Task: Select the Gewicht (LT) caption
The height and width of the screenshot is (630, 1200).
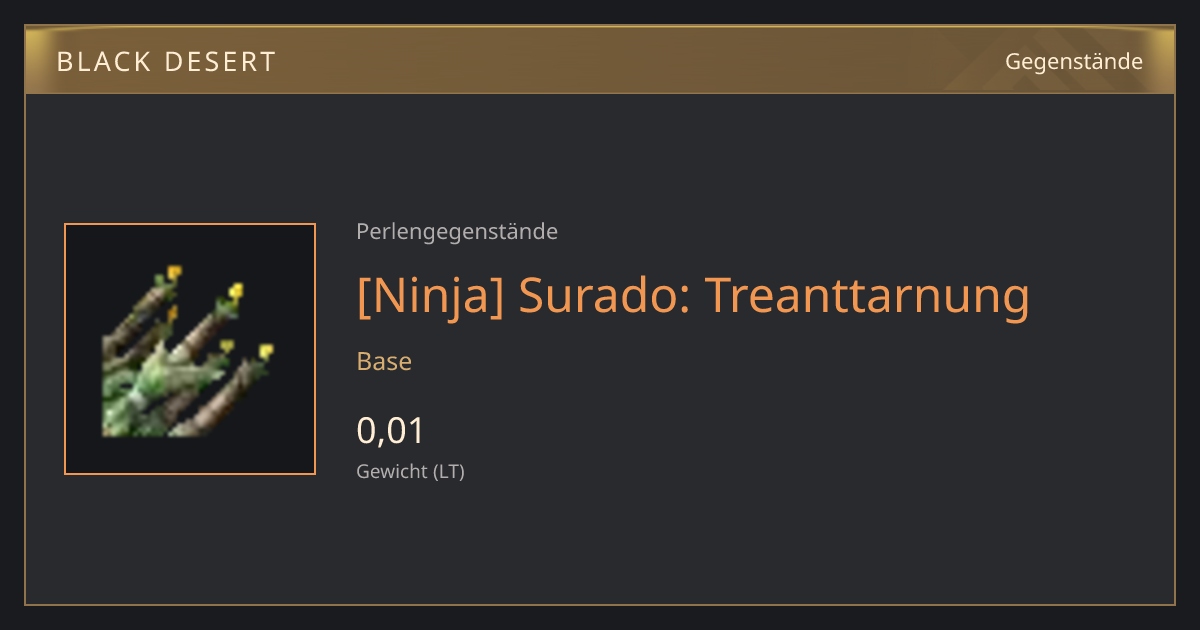Action: (x=410, y=471)
